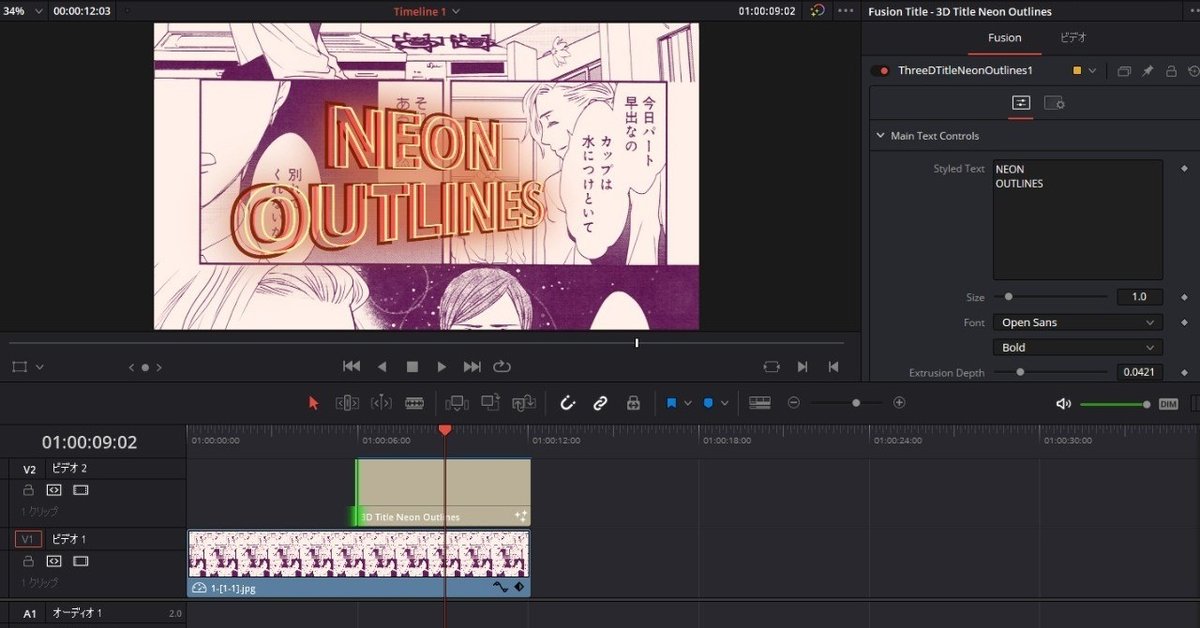The image size is (1200, 628).
Task: Play the timeline forward
Action: click(x=442, y=367)
